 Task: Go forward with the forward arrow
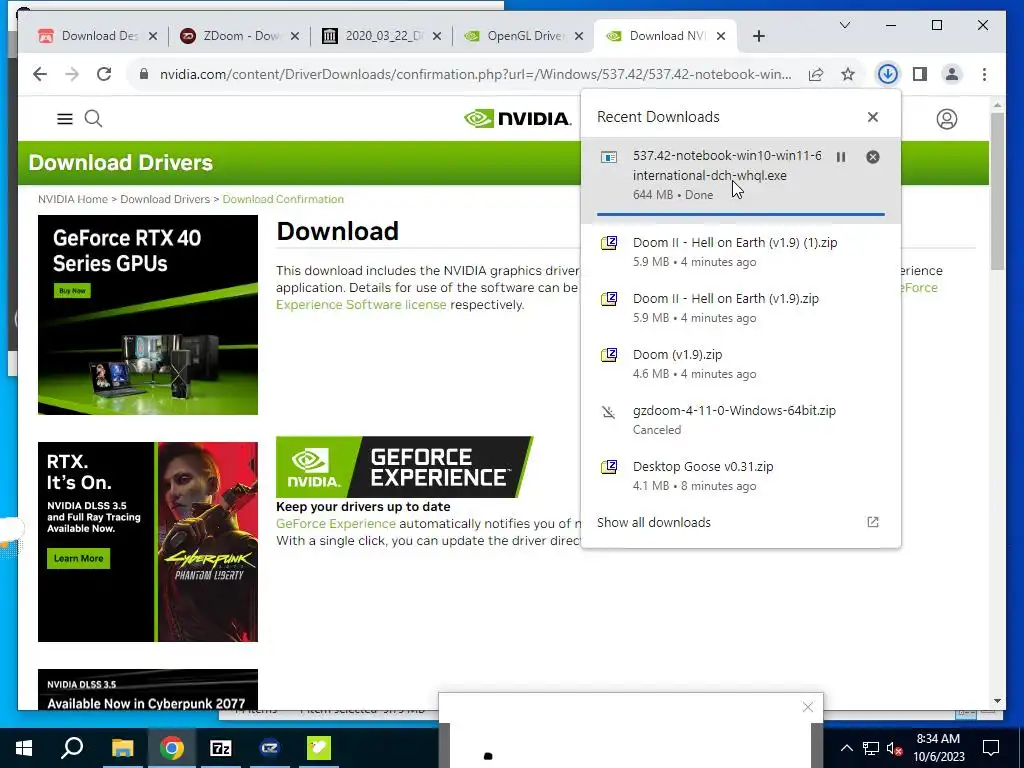coord(72,74)
